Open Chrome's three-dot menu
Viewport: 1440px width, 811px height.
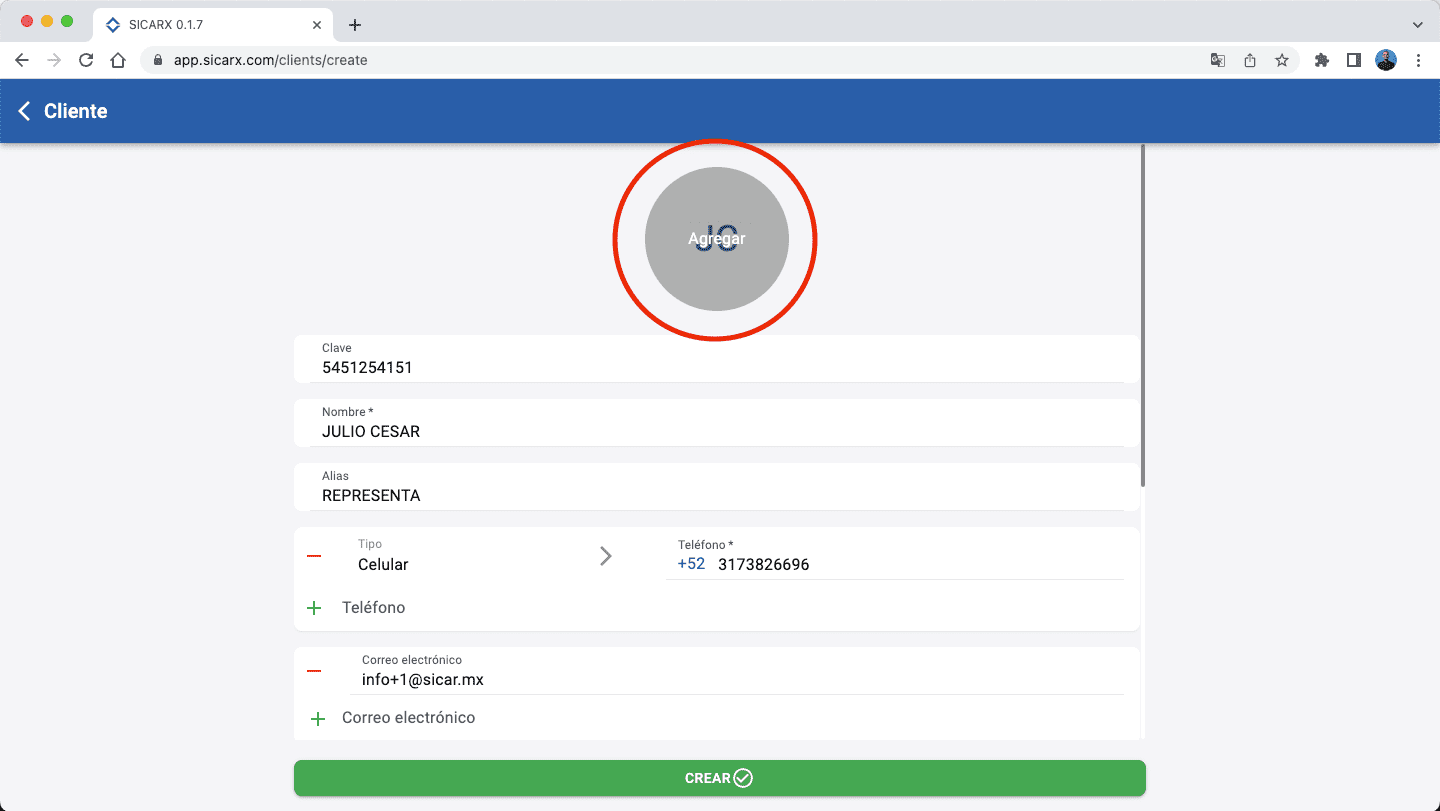tap(1418, 60)
